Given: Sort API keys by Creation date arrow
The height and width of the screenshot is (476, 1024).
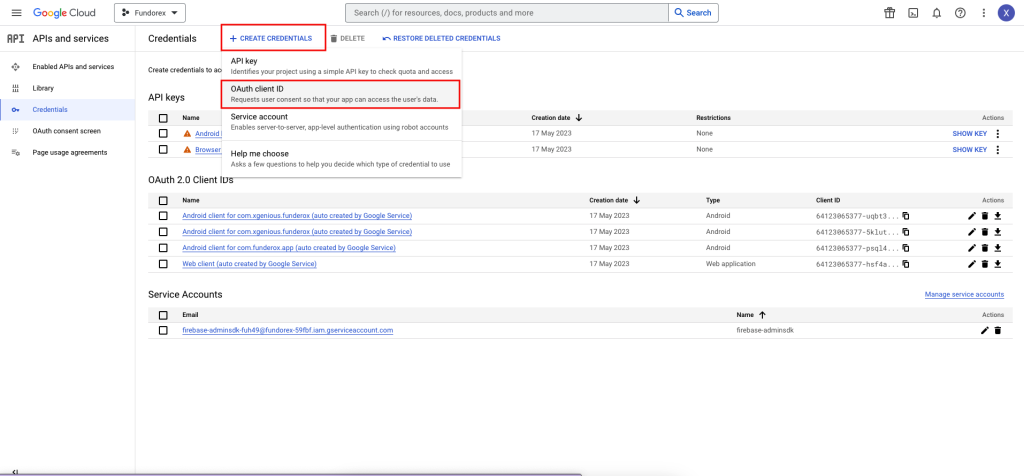Looking at the screenshot, I should click(579, 118).
